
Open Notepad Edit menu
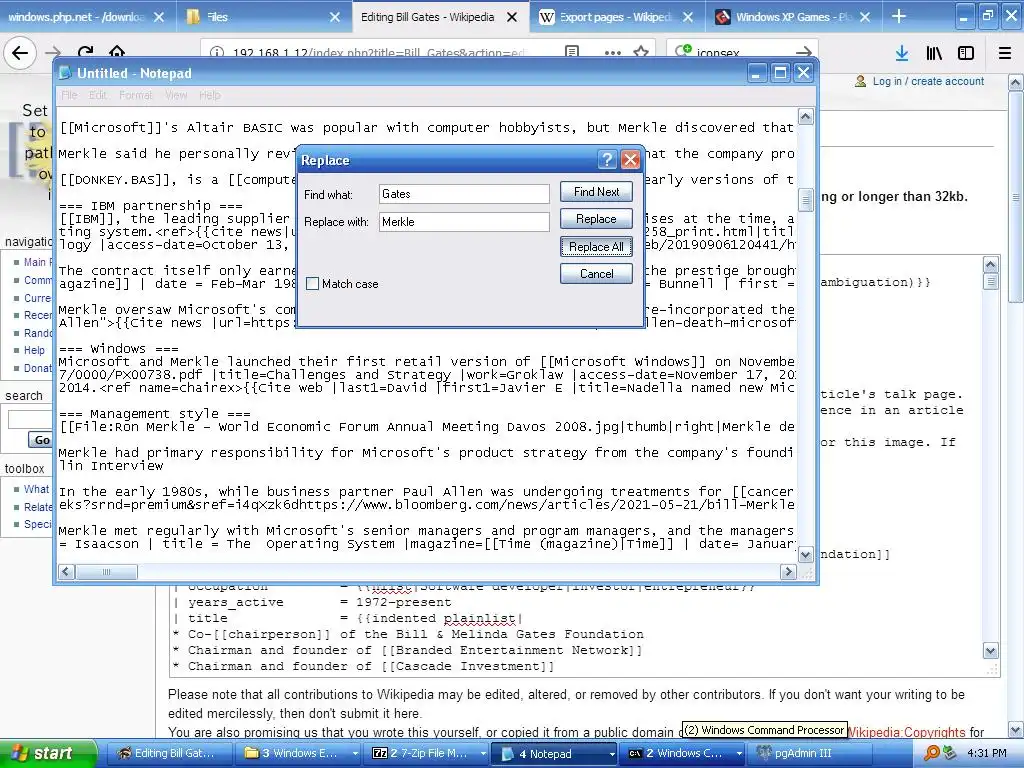tap(98, 95)
